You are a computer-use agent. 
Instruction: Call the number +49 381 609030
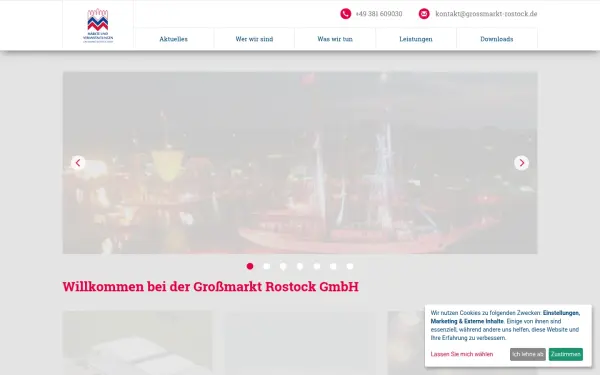point(379,14)
